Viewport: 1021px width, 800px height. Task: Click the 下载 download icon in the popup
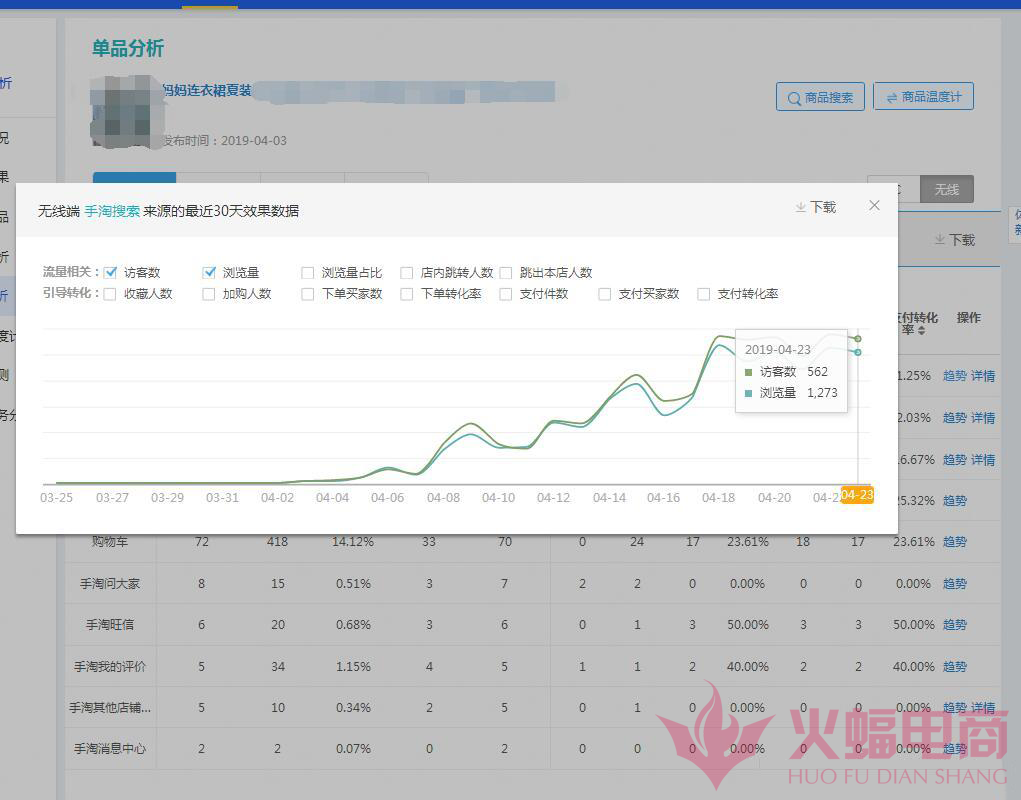point(800,207)
